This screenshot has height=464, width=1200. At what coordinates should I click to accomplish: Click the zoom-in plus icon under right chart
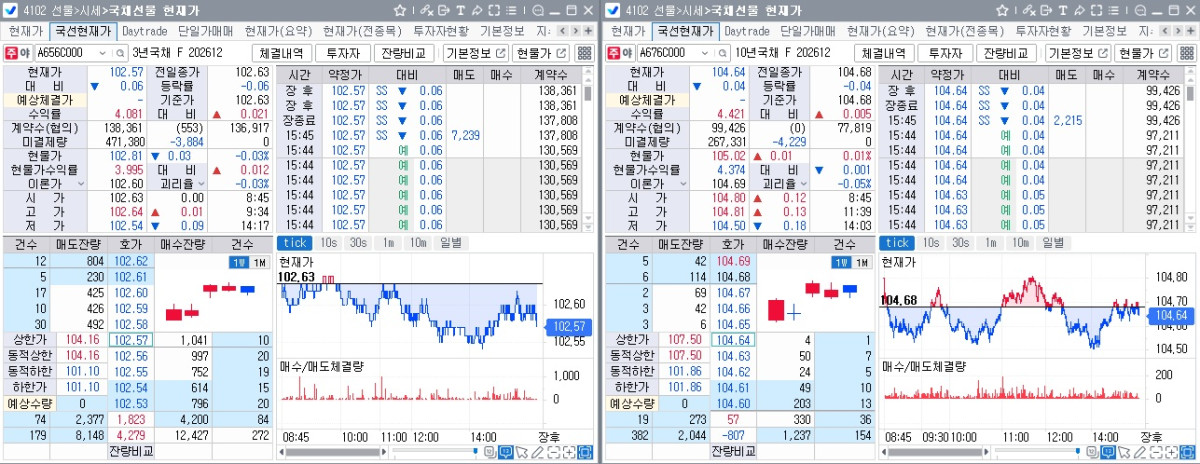point(1173,452)
